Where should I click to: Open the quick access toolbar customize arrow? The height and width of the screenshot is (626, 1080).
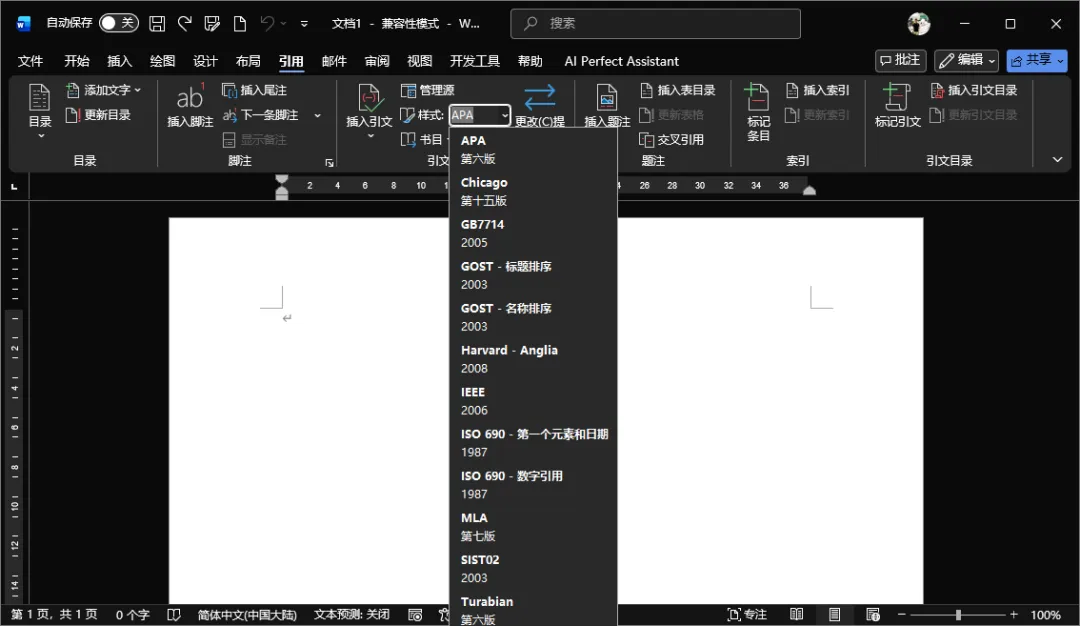pyautogui.click(x=304, y=23)
